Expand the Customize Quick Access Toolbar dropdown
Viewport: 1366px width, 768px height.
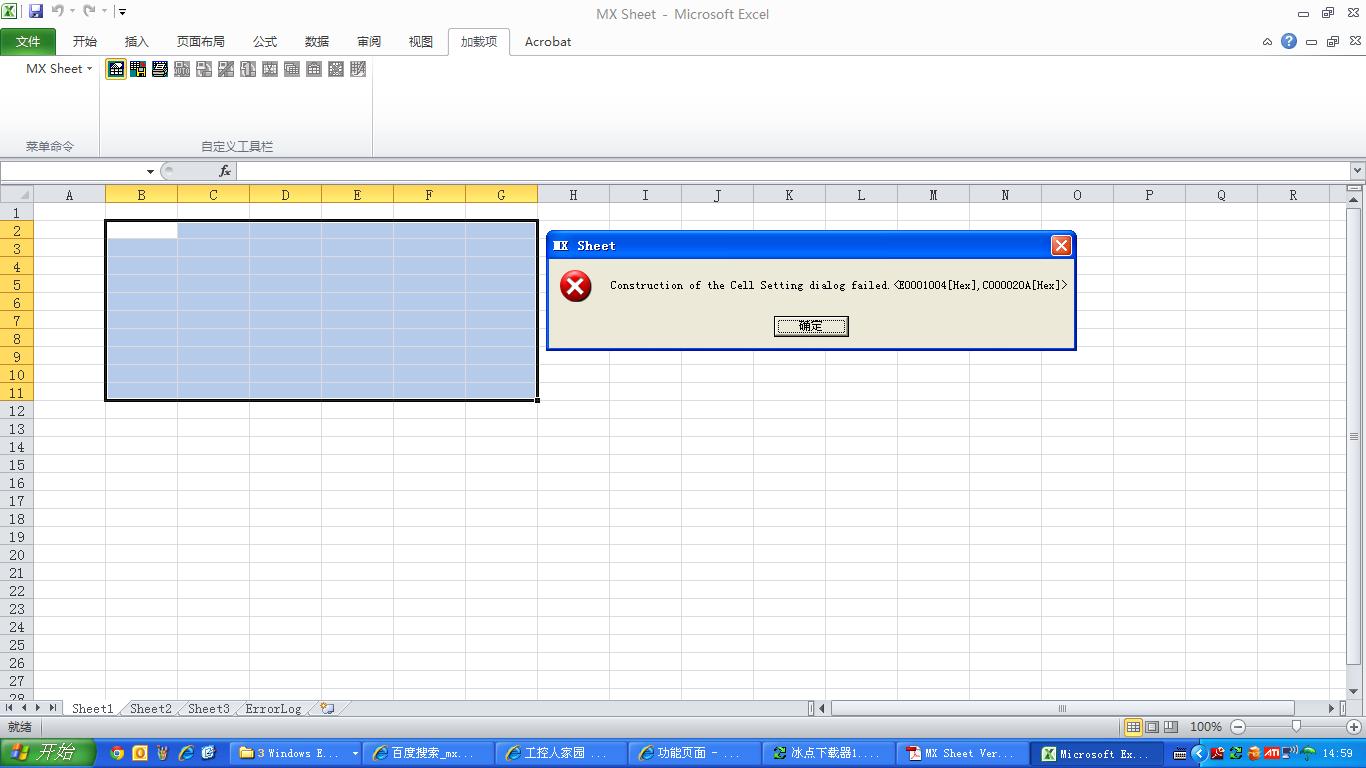(x=122, y=12)
